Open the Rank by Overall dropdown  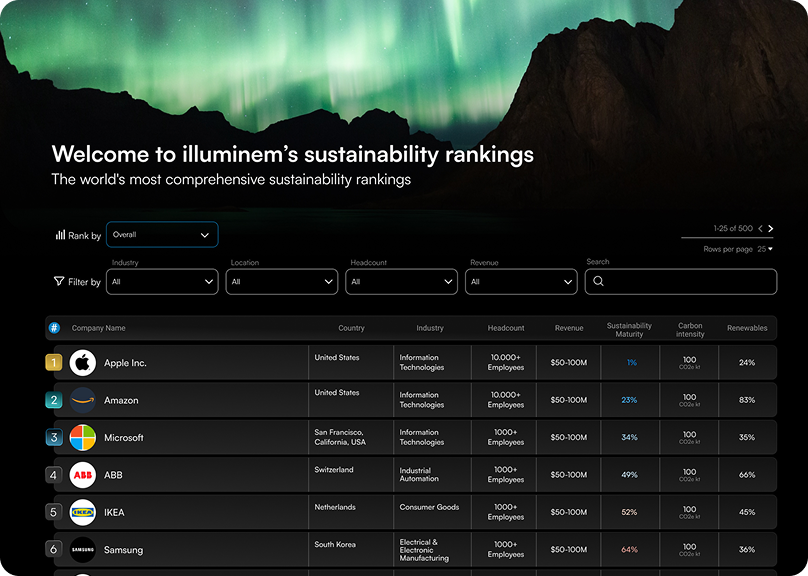(162, 235)
